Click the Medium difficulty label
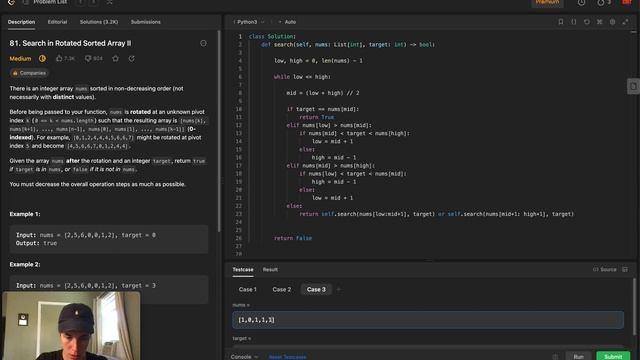This screenshot has width=640, height=360. point(20,59)
